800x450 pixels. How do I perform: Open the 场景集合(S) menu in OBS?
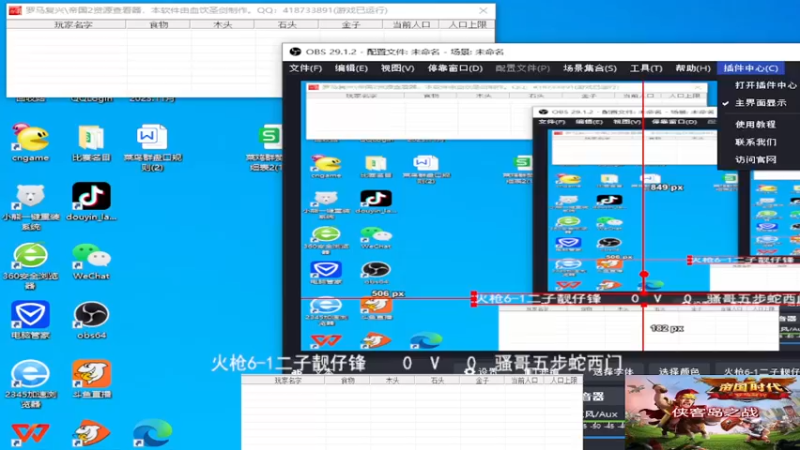(590, 68)
